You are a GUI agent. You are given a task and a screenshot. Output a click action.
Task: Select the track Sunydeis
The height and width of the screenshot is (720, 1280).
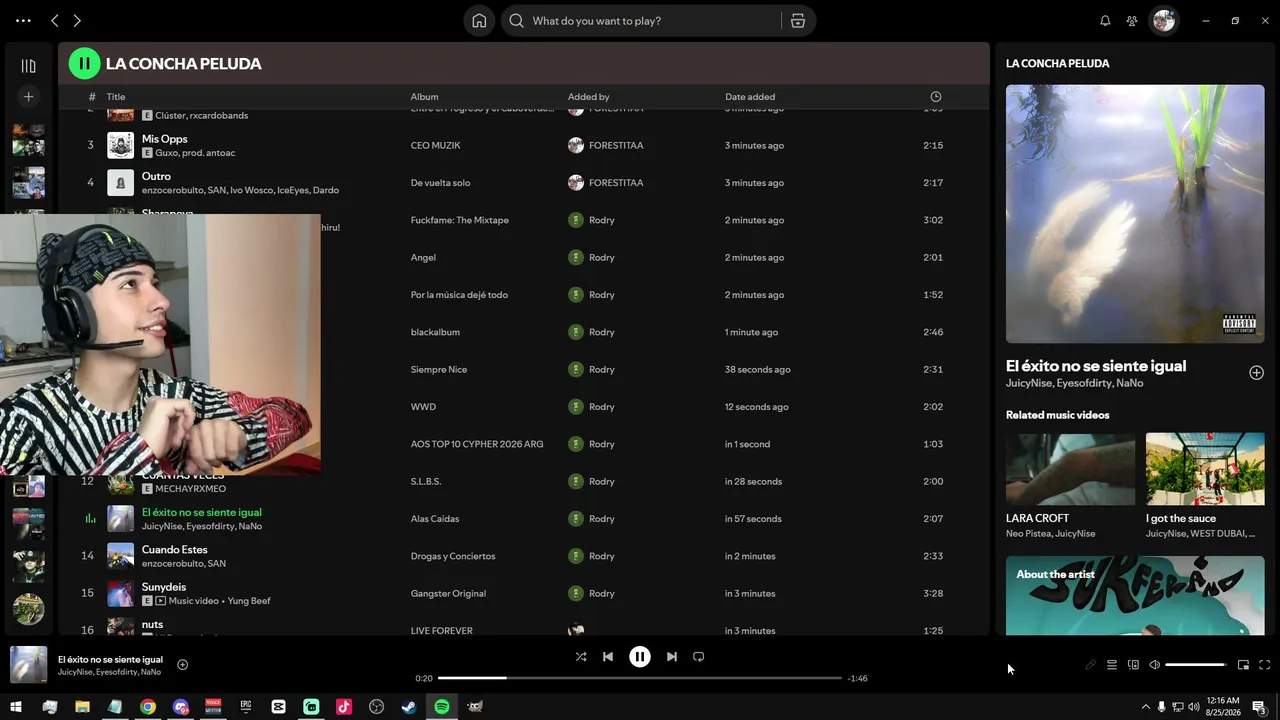point(164,587)
